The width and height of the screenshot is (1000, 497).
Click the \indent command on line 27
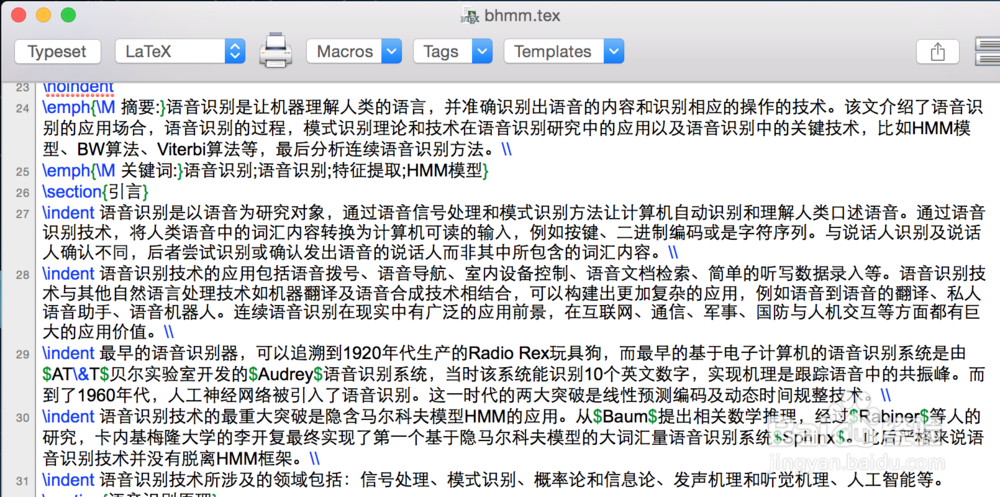tap(68, 212)
